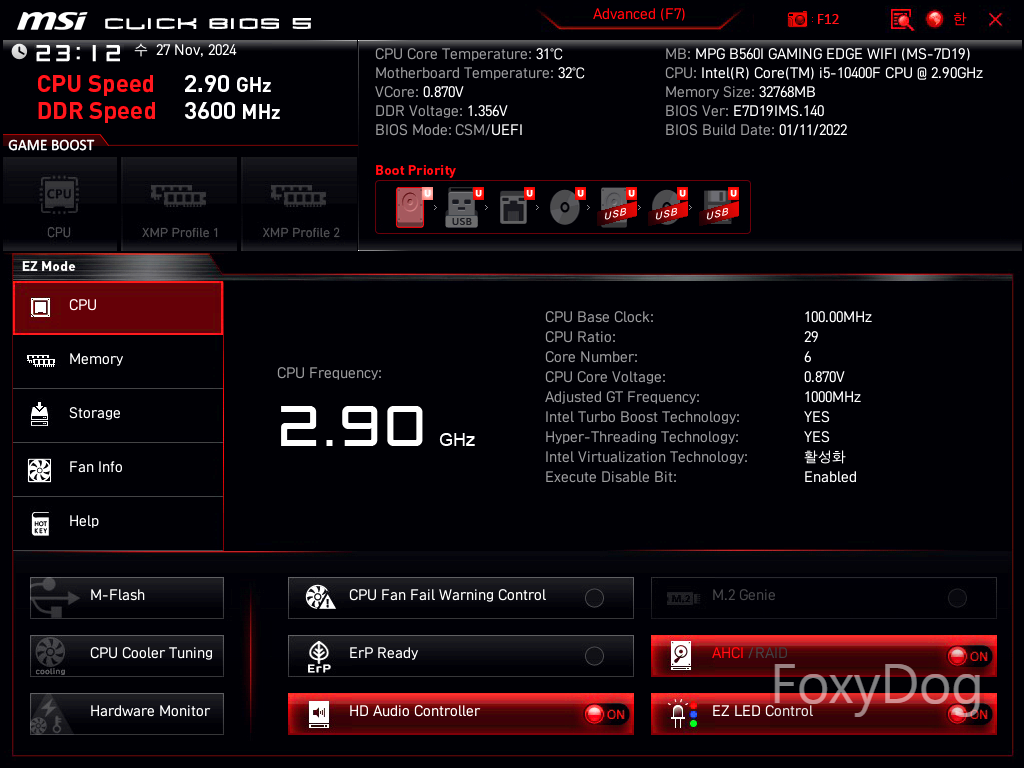This screenshot has height=768, width=1024.
Task: Click the M-Flash USB icon
Action: 54,598
